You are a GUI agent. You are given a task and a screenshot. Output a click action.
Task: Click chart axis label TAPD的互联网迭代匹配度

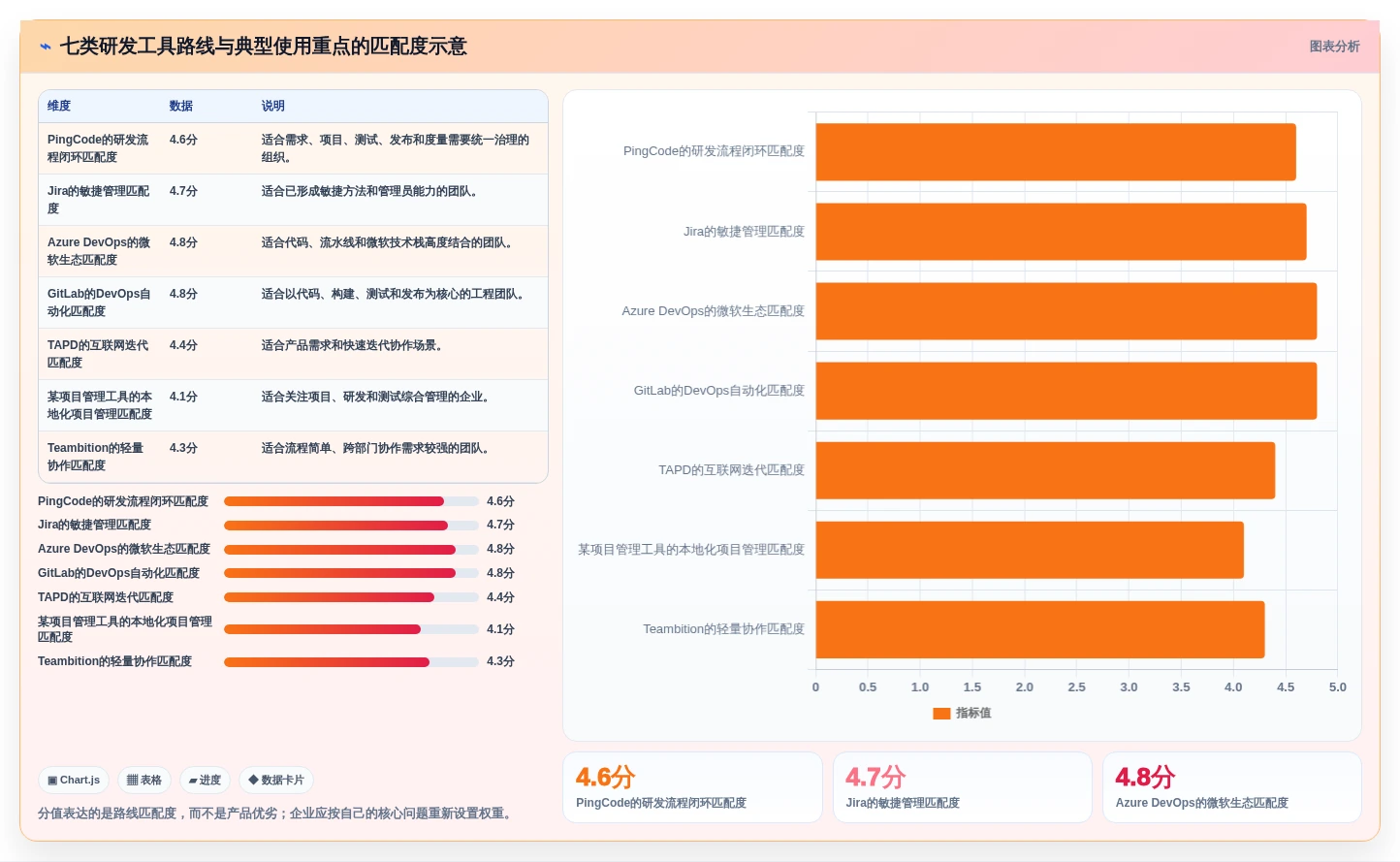(x=731, y=470)
